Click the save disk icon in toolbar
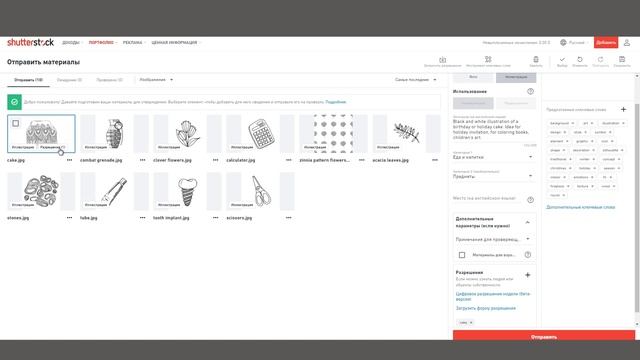The width and height of the screenshot is (640, 360). [622, 60]
